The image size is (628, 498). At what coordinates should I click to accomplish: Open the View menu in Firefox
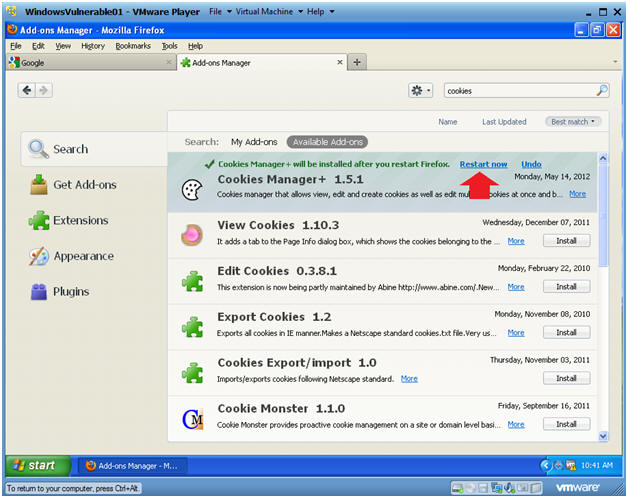[63, 46]
